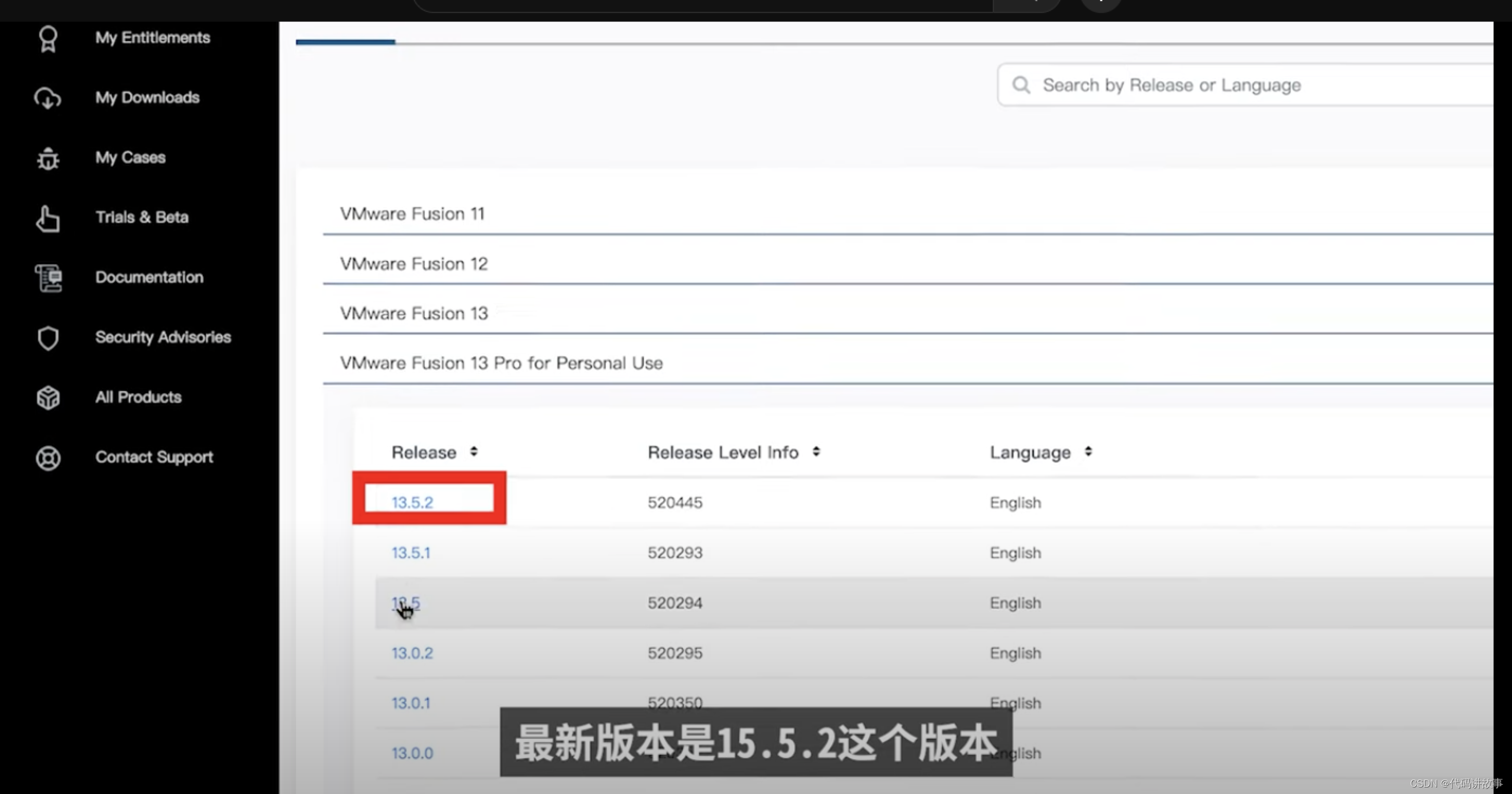Select Trials & Beta menu item
1512x794 pixels.
coord(142,217)
